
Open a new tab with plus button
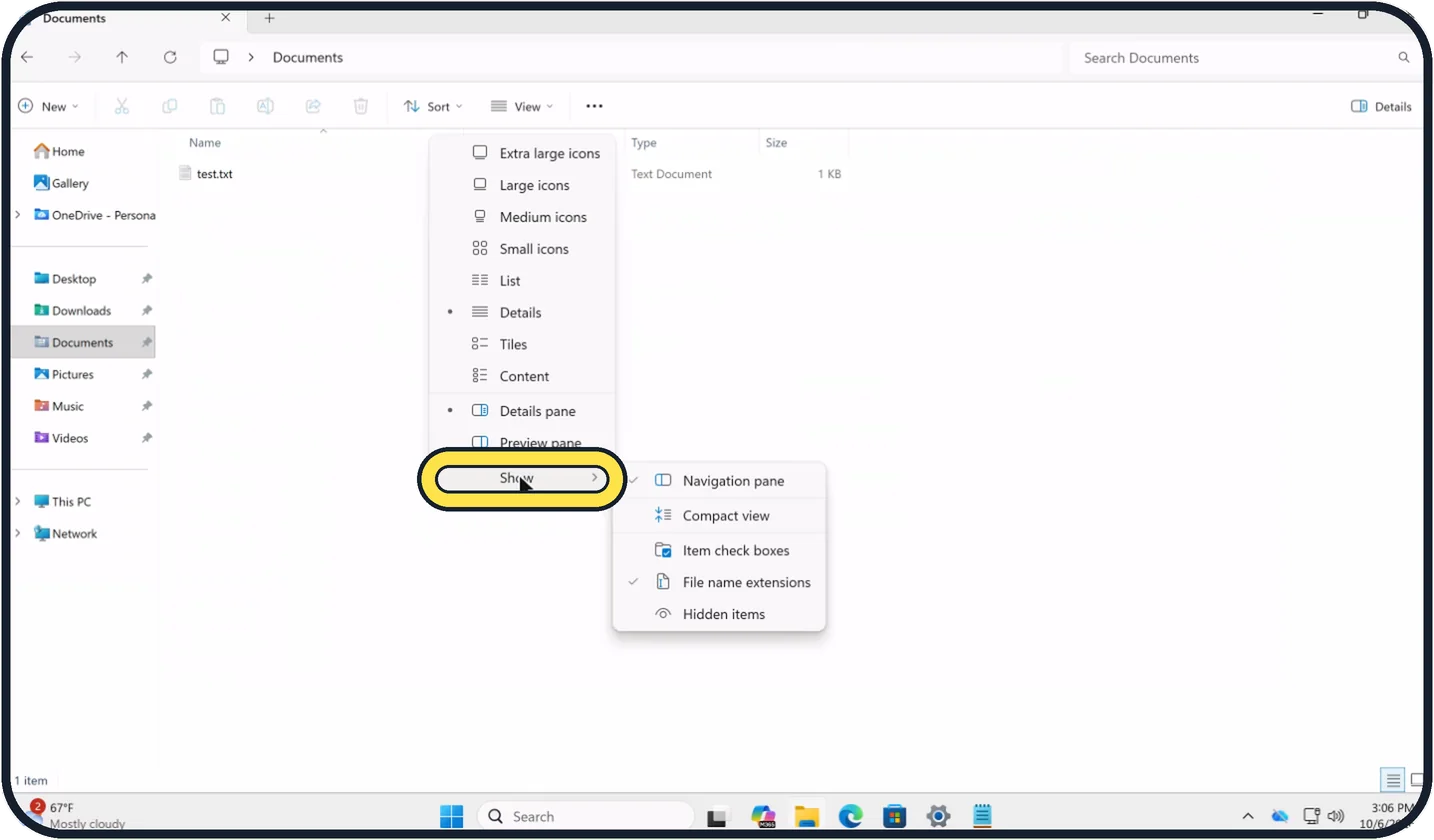pos(269,18)
